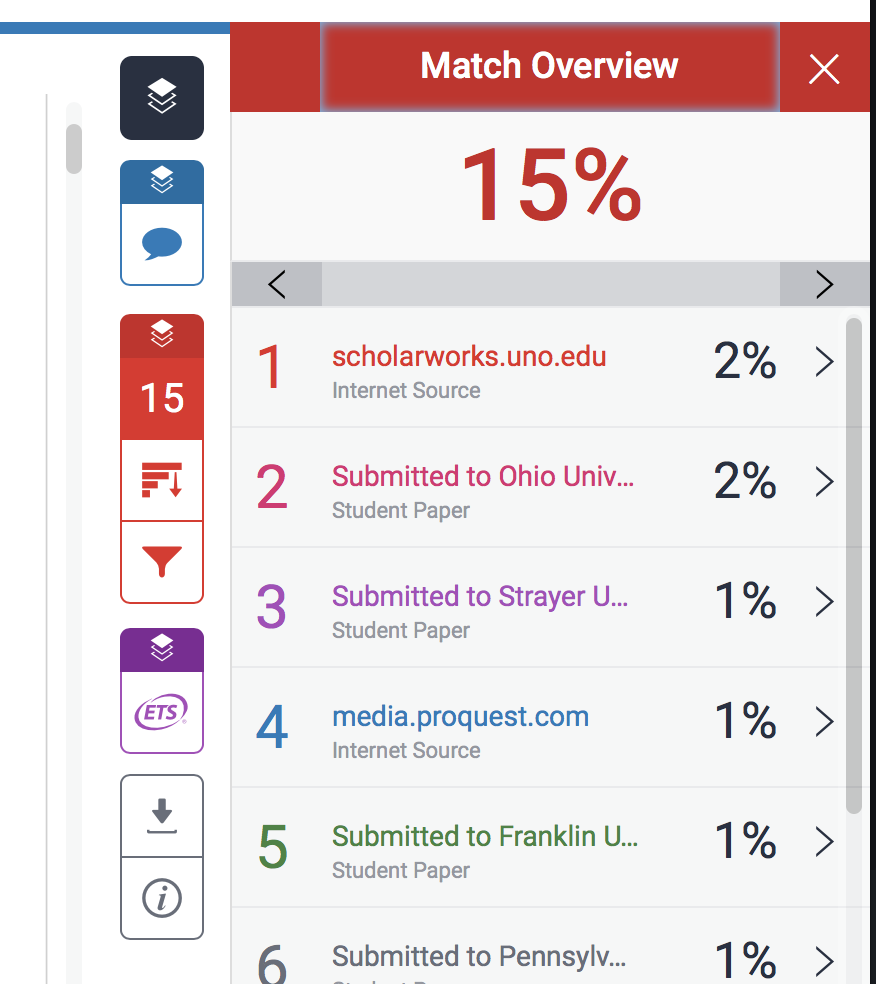Image resolution: width=876 pixels, height=984 pixels.
Task: Toggle the purple ETS layer header
Action: (162, 650)
